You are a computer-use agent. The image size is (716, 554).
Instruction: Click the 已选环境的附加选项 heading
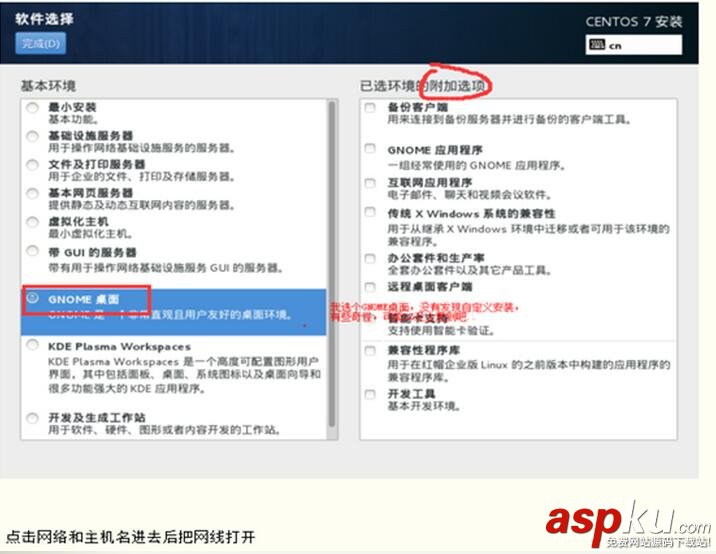coord(422,85)
